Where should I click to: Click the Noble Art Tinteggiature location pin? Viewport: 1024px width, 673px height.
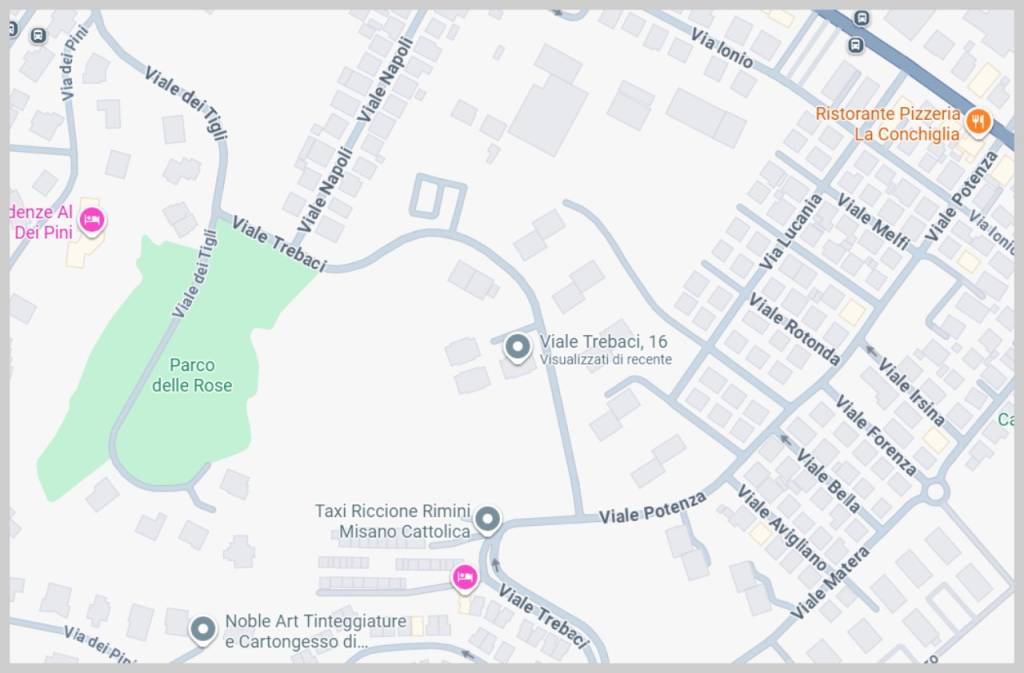(202, 631)
